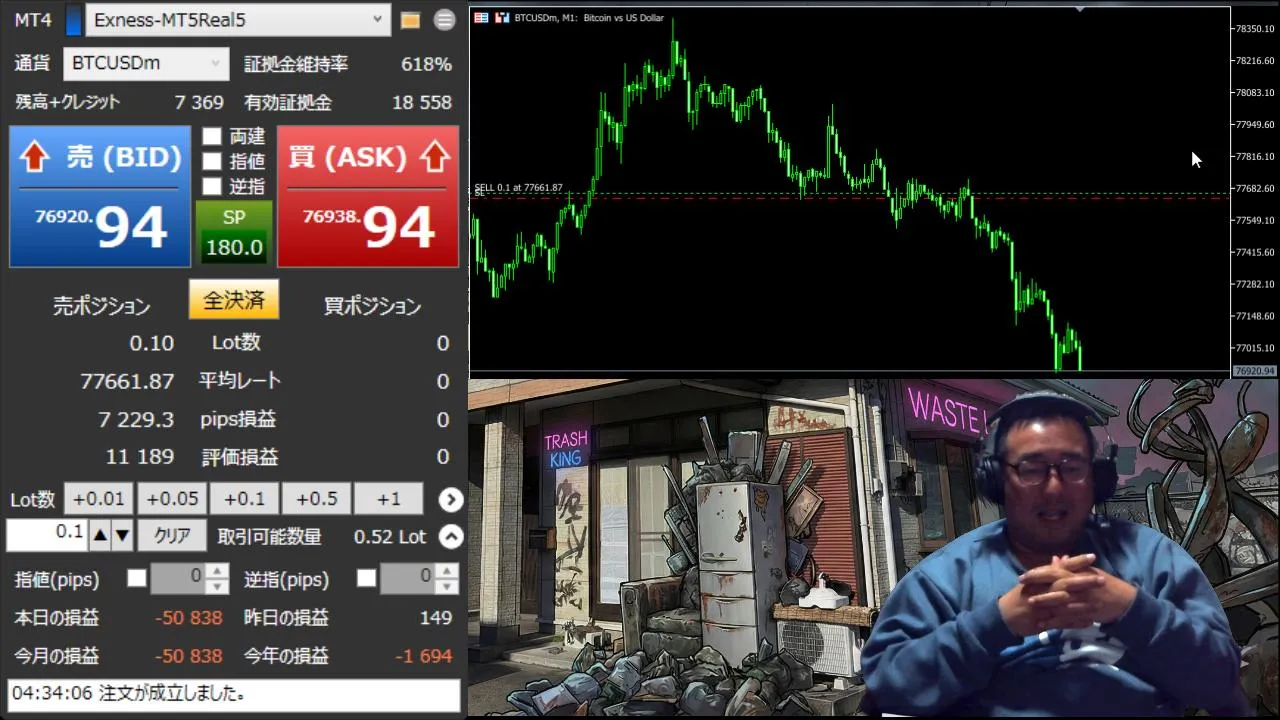Click the sell position lot 0.10
Viewport: 1280px width, 720px height.
point(152,343)
